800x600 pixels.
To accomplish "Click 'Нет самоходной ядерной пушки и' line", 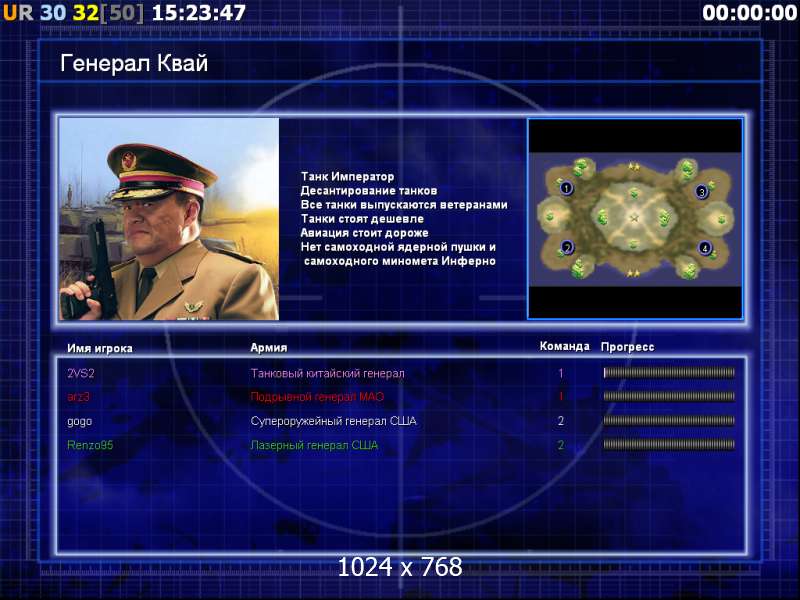I will pos(398,247).
